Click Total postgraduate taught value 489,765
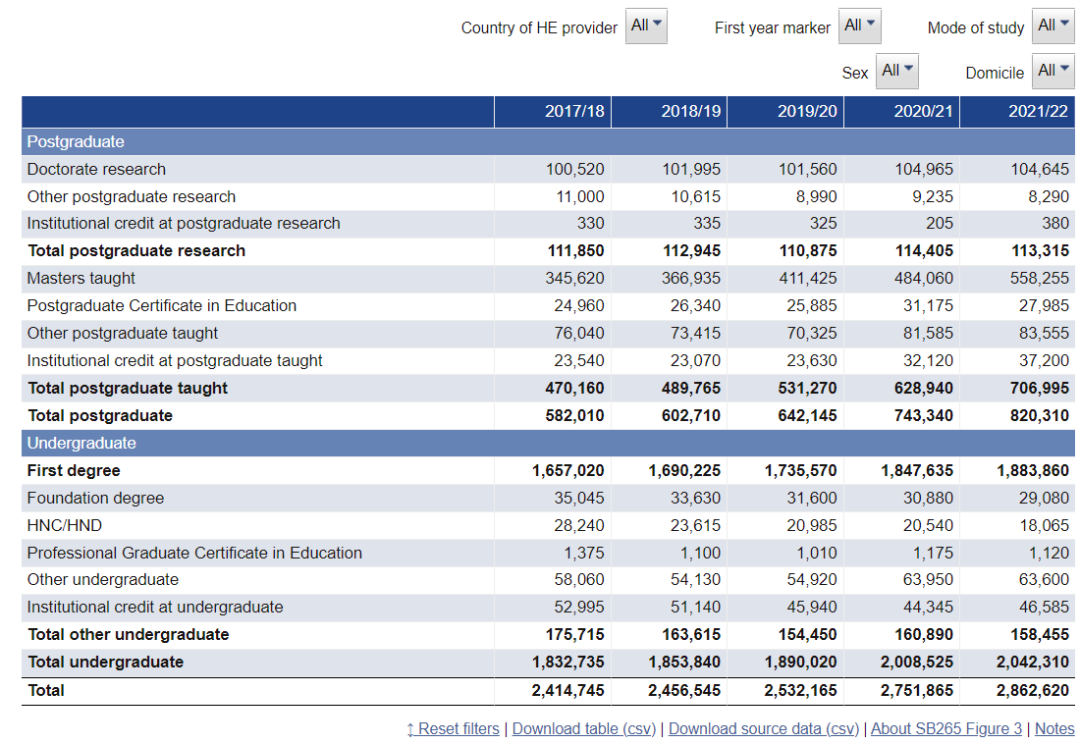Screen dimensions: 1080x744 [x=692, y=389]
